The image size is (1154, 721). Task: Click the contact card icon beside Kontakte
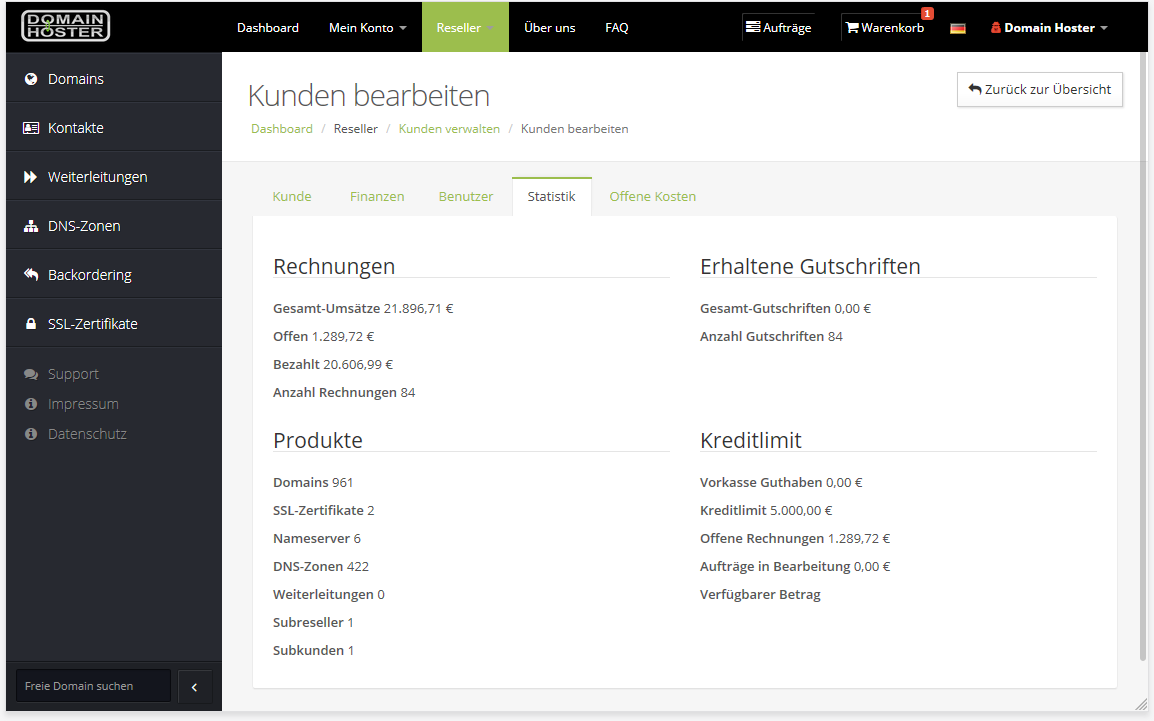tap(31, 128)
